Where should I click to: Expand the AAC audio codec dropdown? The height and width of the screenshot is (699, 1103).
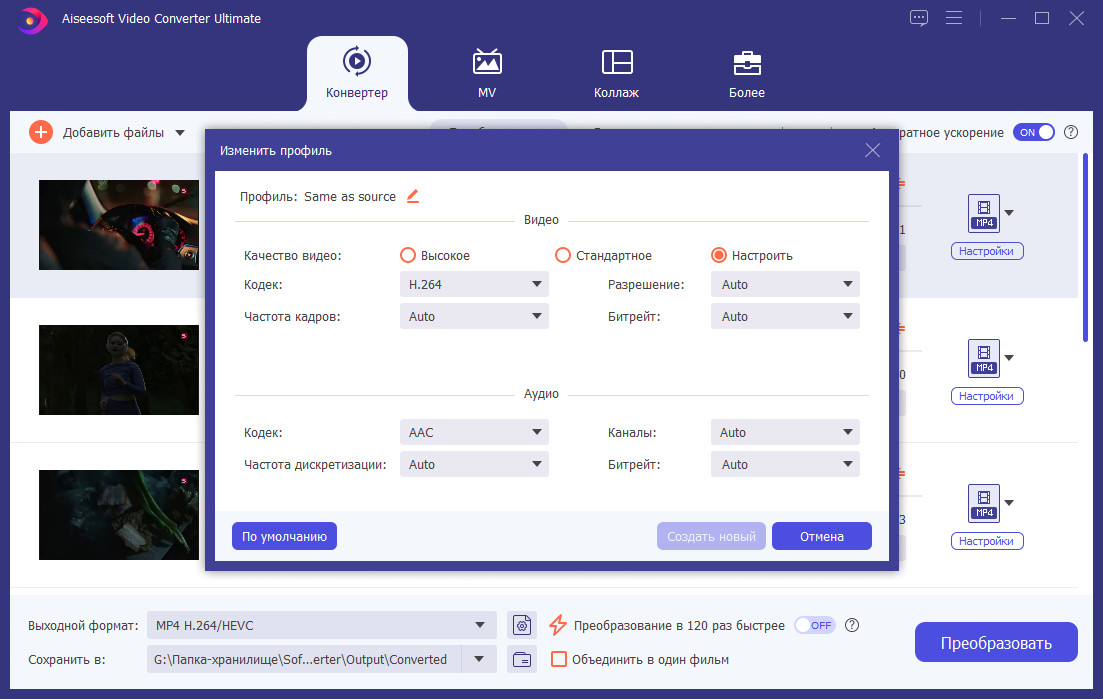pyautogui.click(x=474, y=432)
